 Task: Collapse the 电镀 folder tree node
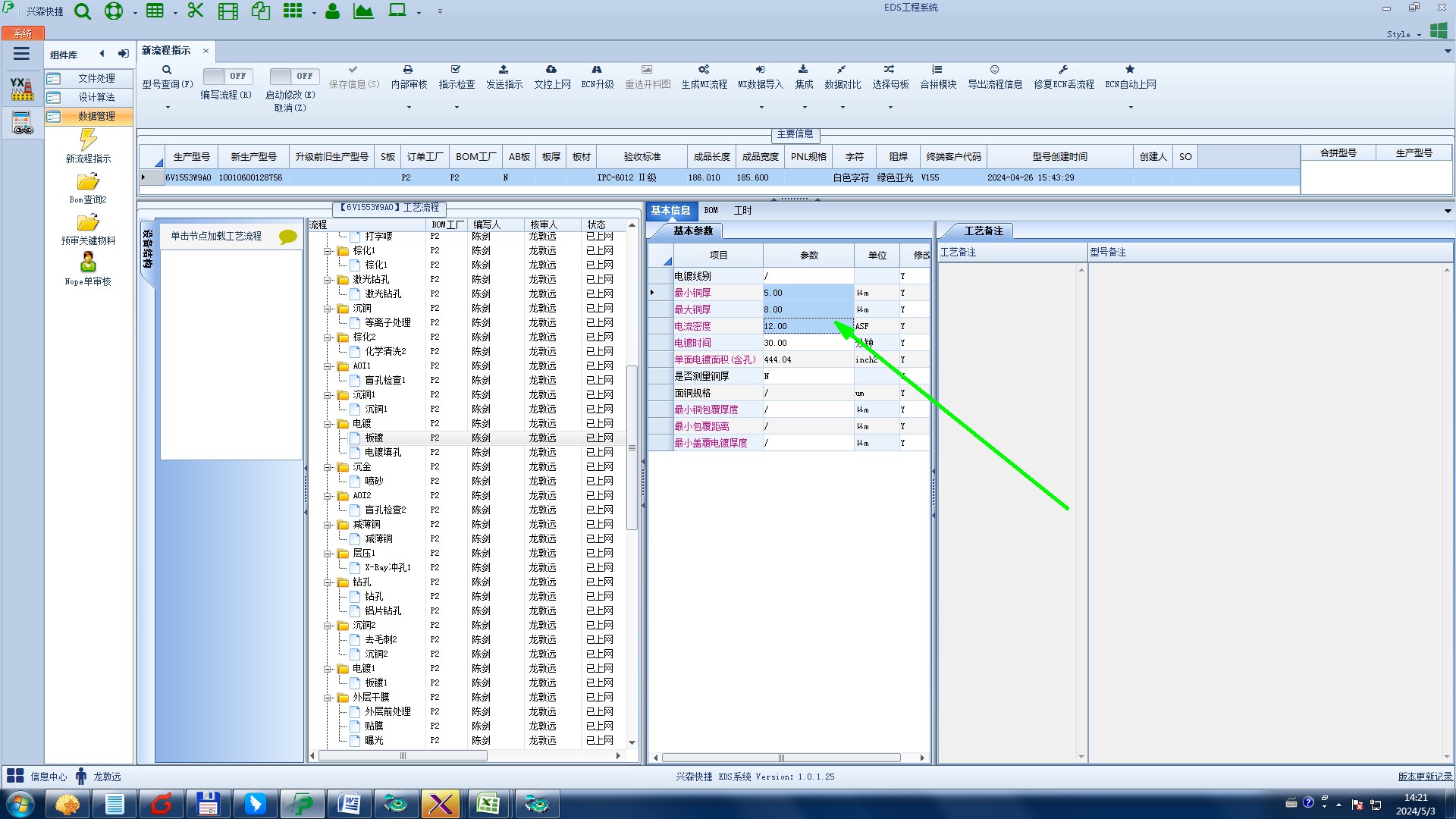(x=328, y=424)
